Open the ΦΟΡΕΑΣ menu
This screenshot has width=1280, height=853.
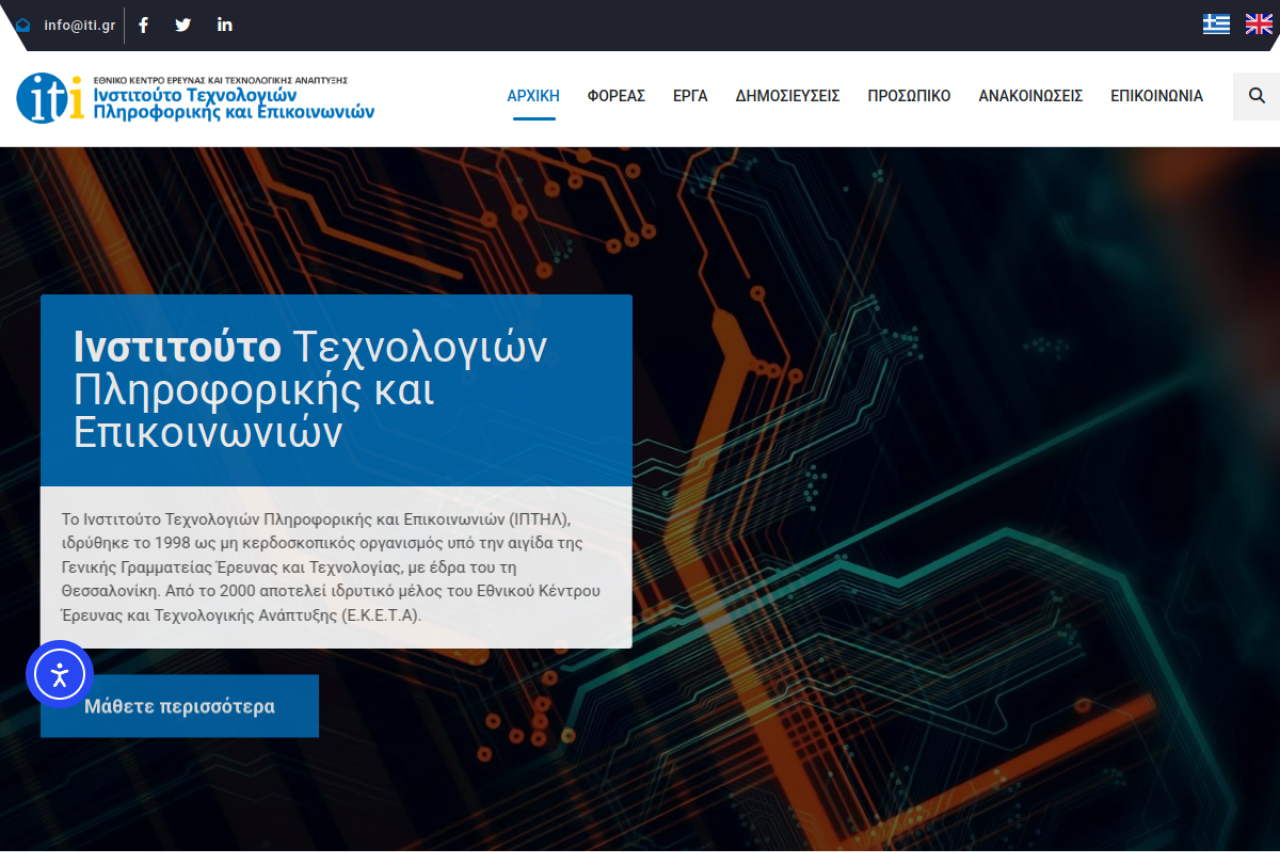click(x=616, y=96)
